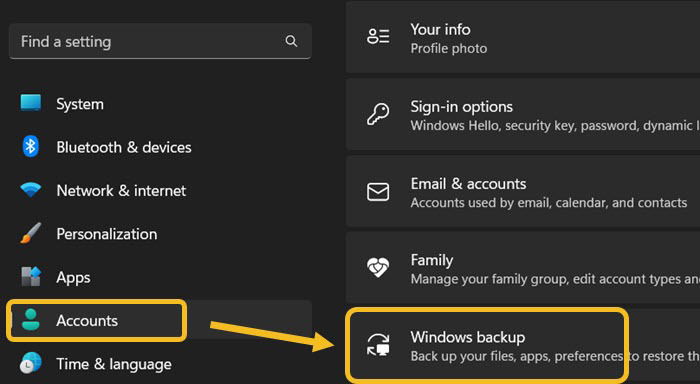Click the Family heart icon

coord(378,267)
